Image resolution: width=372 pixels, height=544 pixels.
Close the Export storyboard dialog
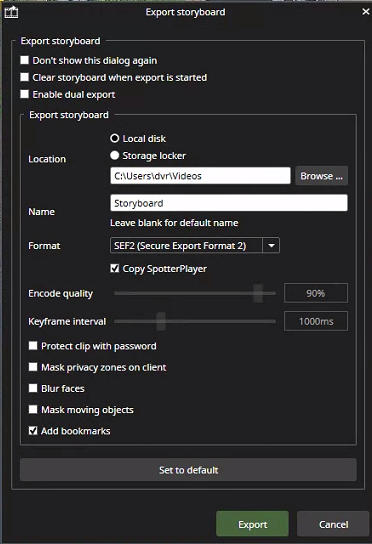pyautogui.click(x=365, y=12)
